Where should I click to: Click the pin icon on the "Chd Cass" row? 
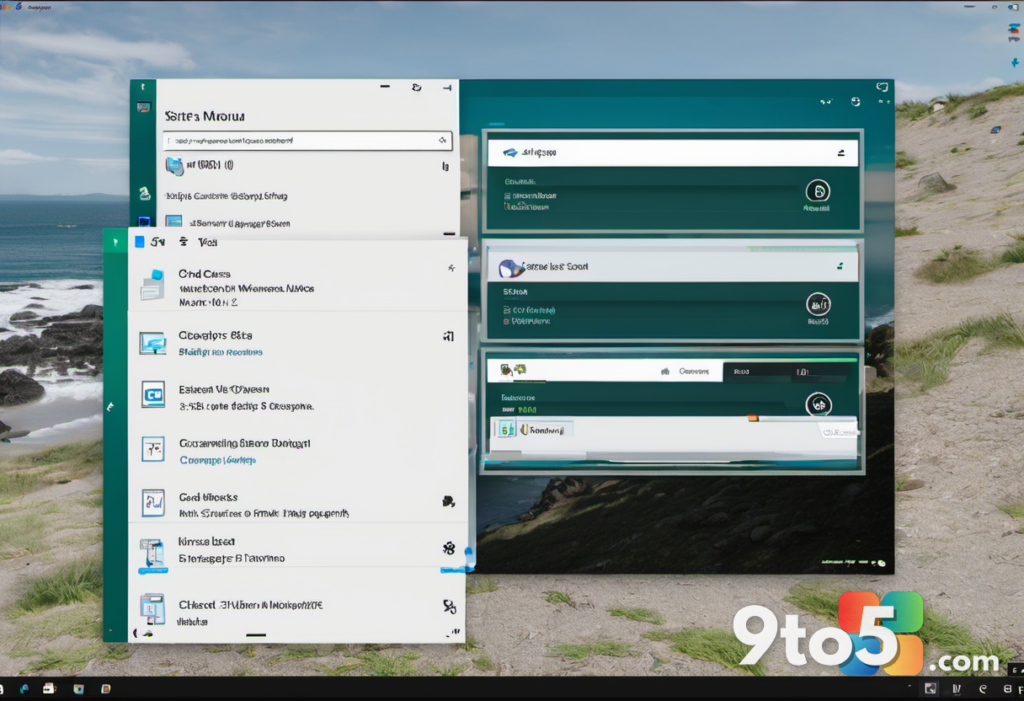pyautogui.click(x=451, y=268)
